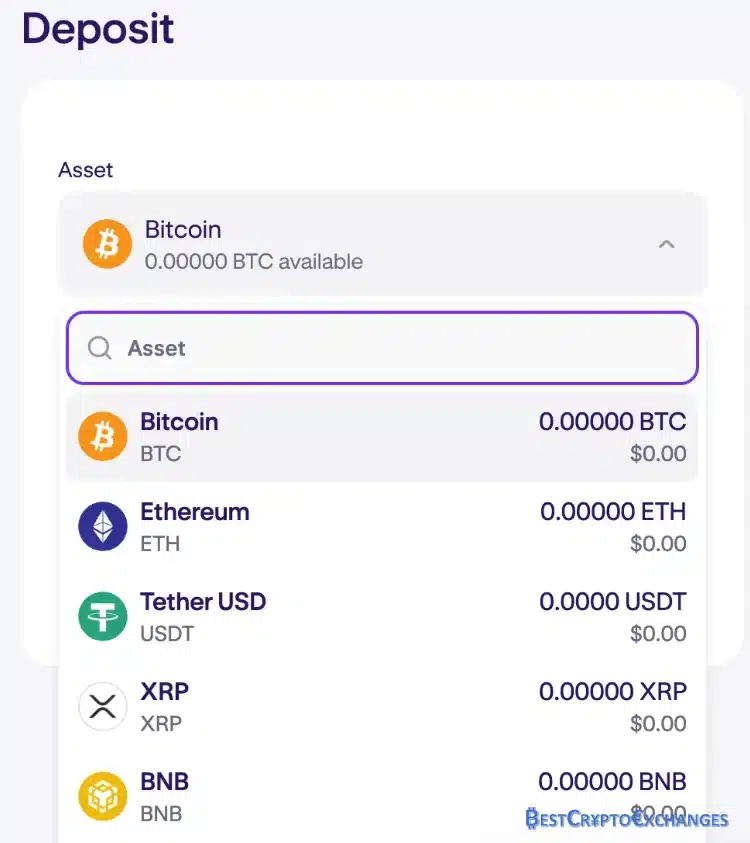Screen dimensions: 750x843
Task: Click the 0.00000 BTC available text
Action: (254, 262)
